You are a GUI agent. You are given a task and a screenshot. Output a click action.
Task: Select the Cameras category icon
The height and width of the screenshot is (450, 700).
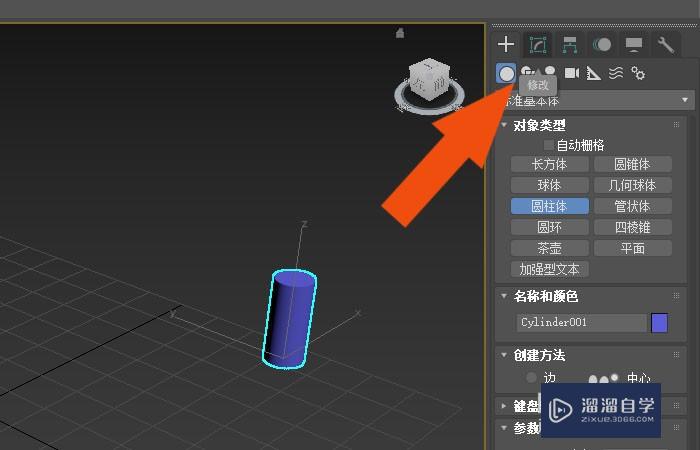click(571, 73)
